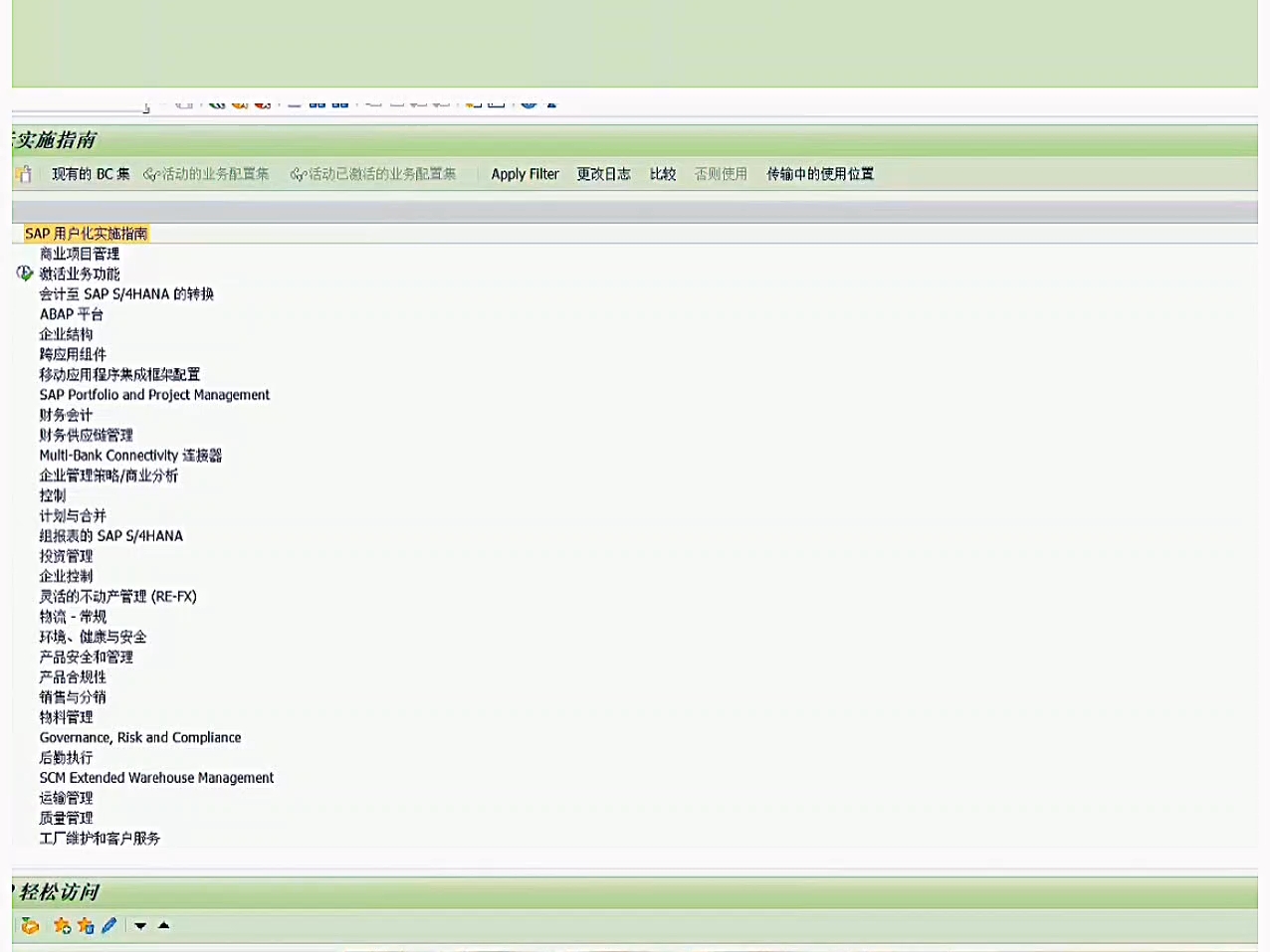
Task: Click the 现有的 BC 集 button
Action: 91,174
